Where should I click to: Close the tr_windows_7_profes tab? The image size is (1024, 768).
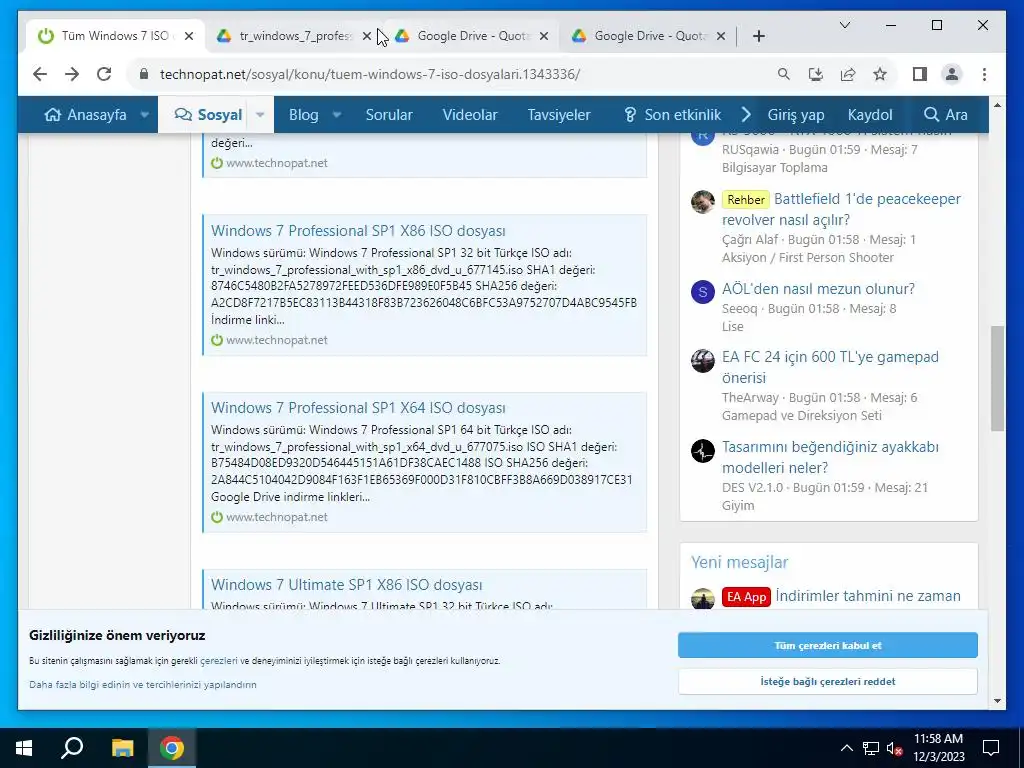point(366,36)
